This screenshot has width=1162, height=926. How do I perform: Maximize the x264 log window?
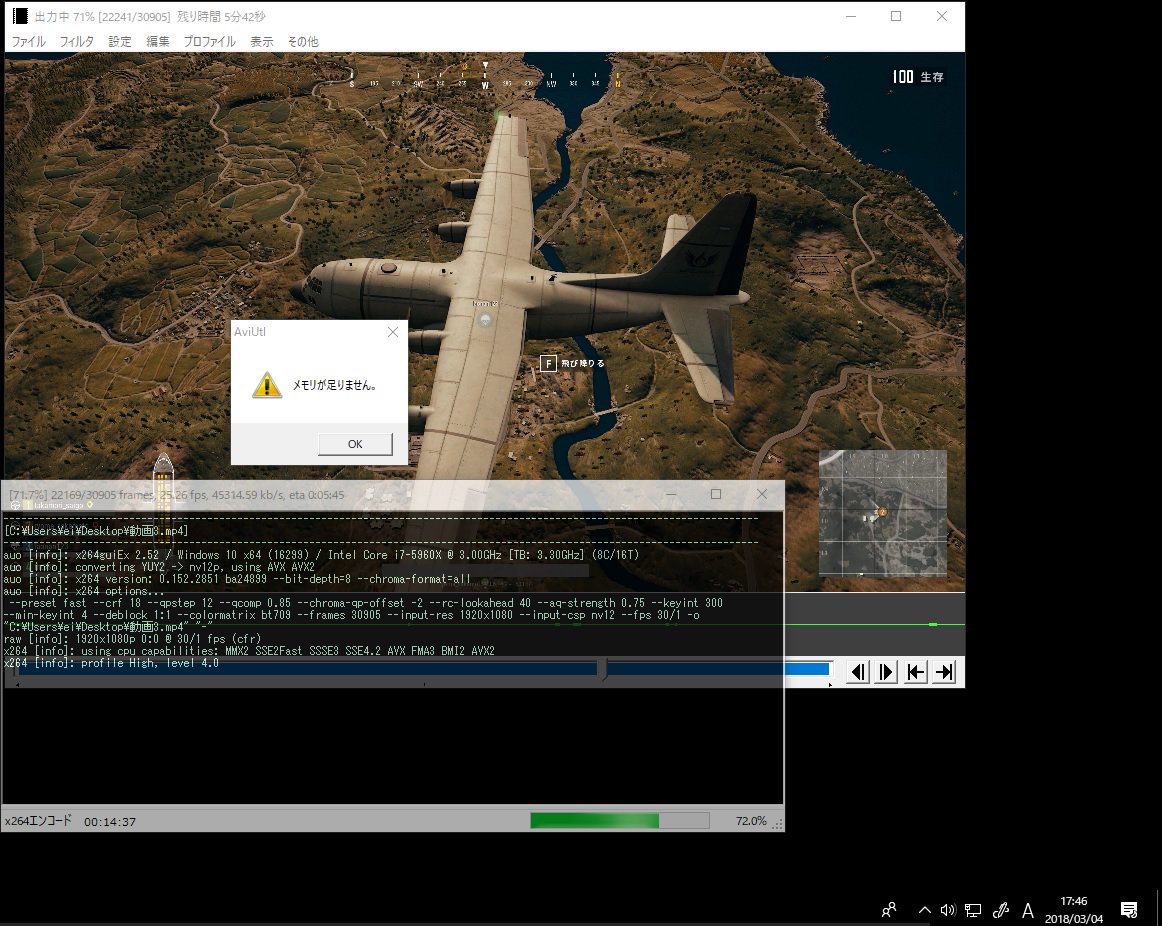click(x=716, y=494)
